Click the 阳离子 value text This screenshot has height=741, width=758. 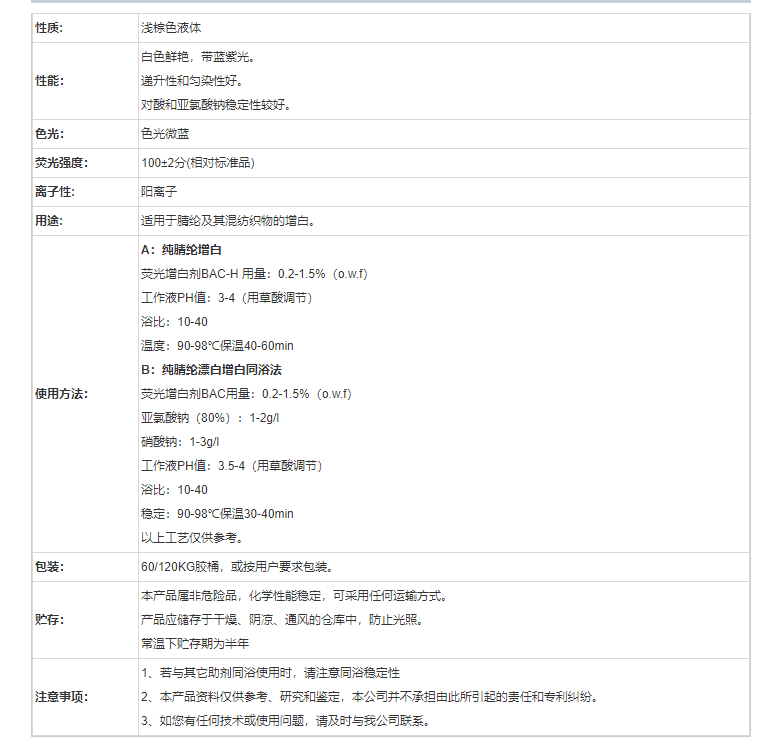point(159,192)
